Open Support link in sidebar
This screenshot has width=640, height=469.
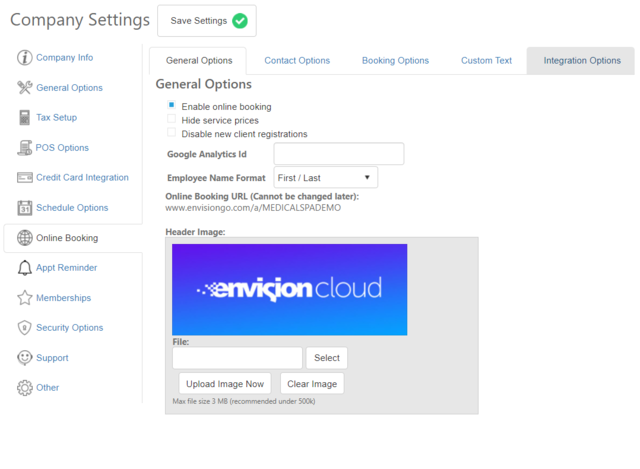(52, 358)
